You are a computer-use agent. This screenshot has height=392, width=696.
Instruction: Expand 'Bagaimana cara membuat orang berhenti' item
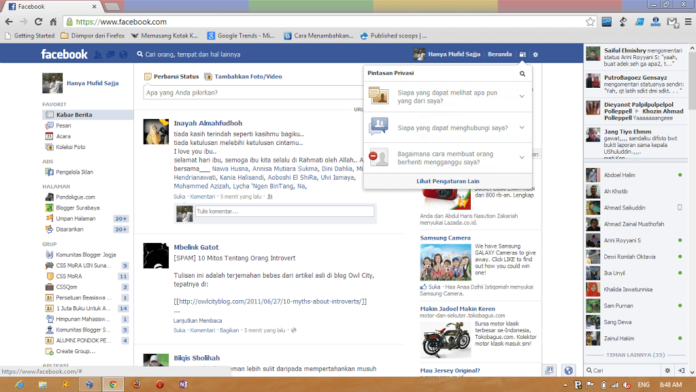(447, 158)
